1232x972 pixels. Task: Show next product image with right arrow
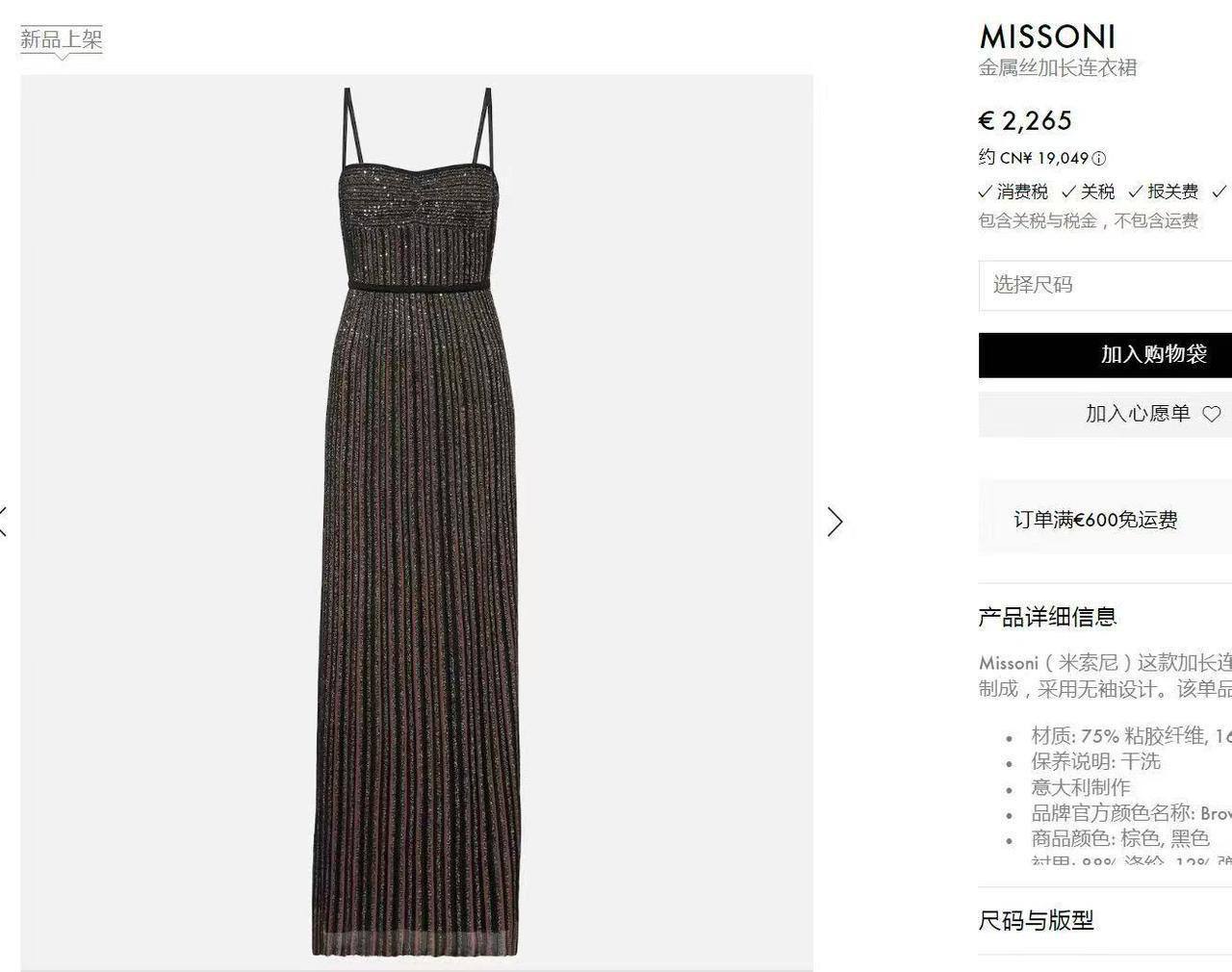tap(834, 522)
